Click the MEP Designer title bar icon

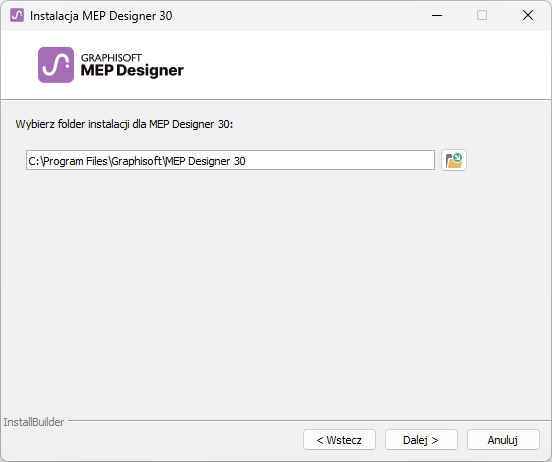pos(17,15)
